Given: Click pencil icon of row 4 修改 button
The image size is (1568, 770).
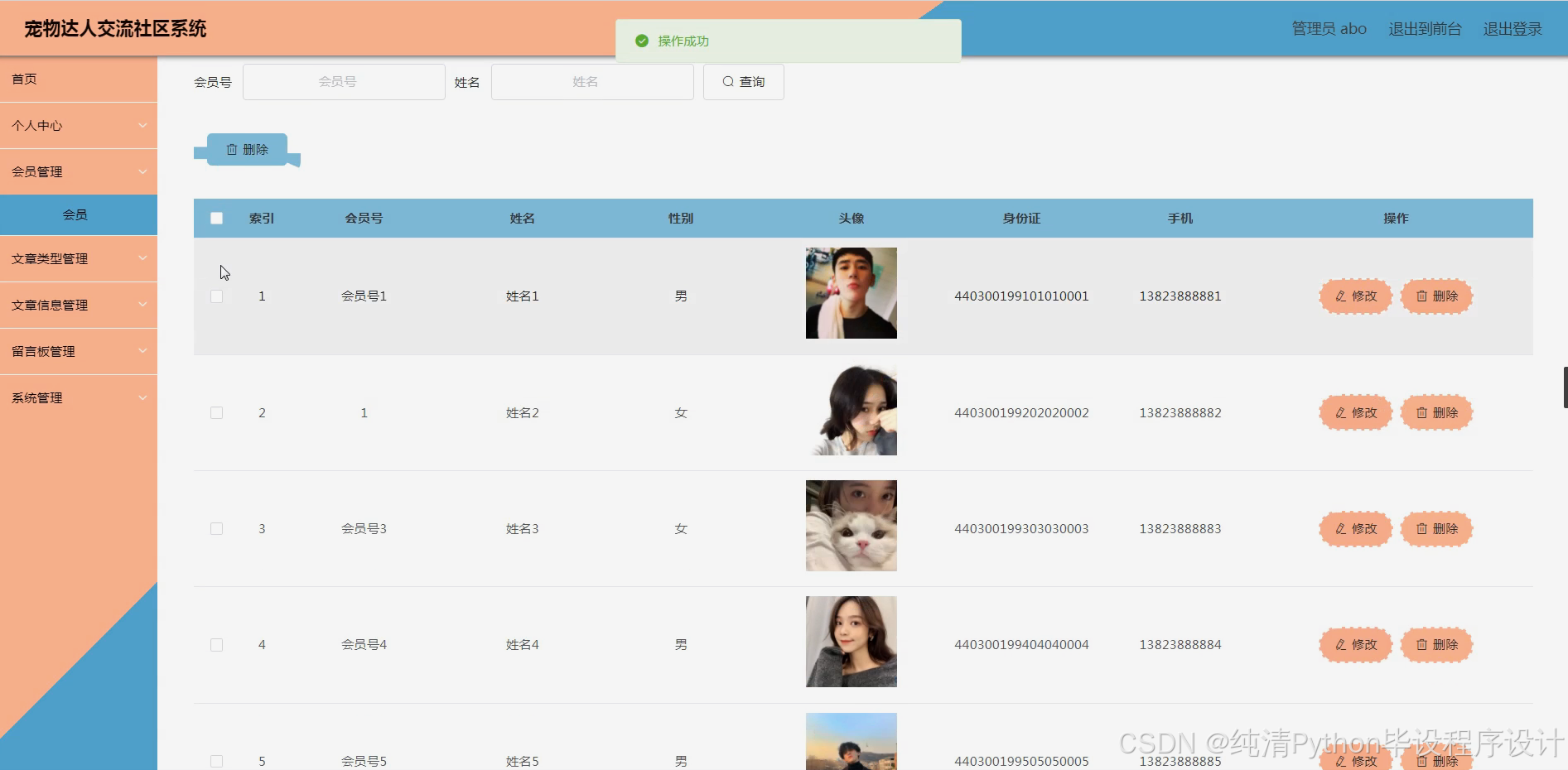Looking at the screenshot, I should pos(1340,645).
